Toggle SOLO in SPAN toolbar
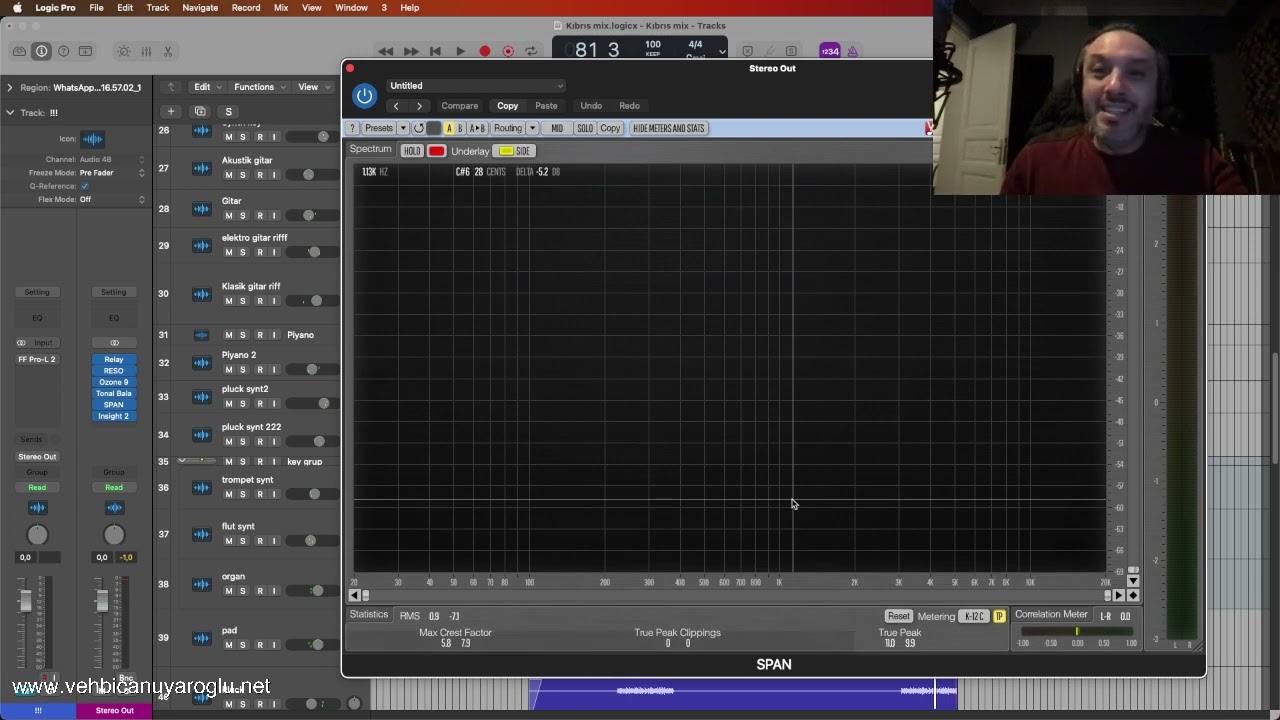Viewport: 1280px width, 720px height. pos(585,128)
